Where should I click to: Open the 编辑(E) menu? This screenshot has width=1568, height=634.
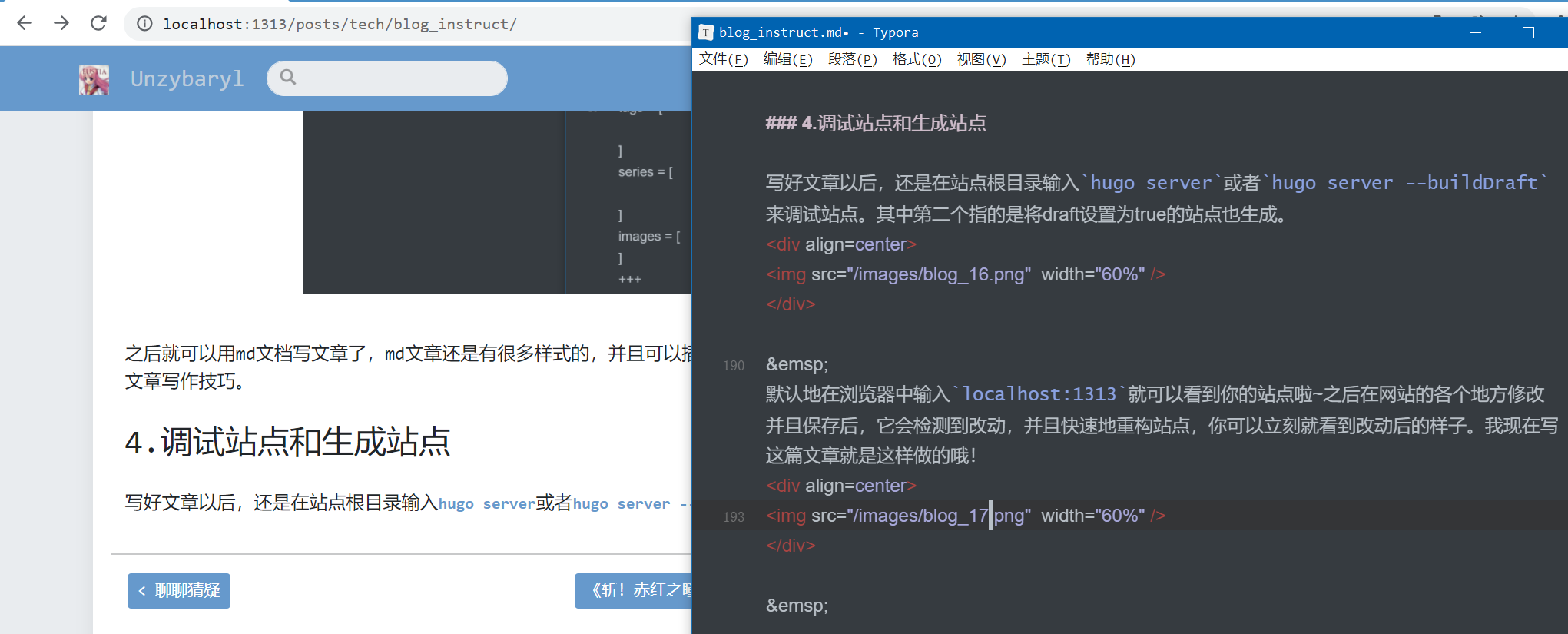pyautogui.click(x=787, y=59)
